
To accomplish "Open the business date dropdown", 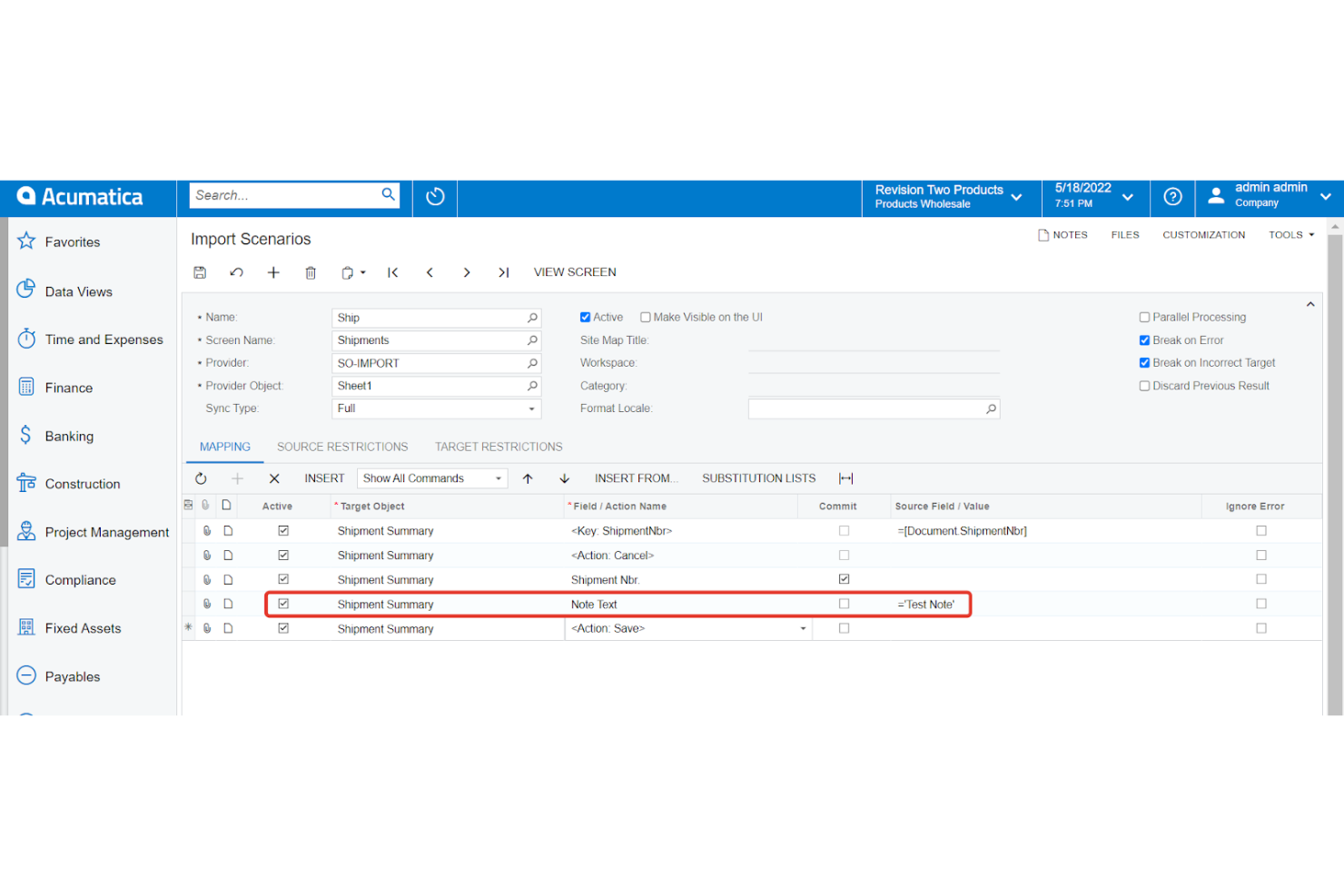I will pyautogui.click(x=1094, y=197).
